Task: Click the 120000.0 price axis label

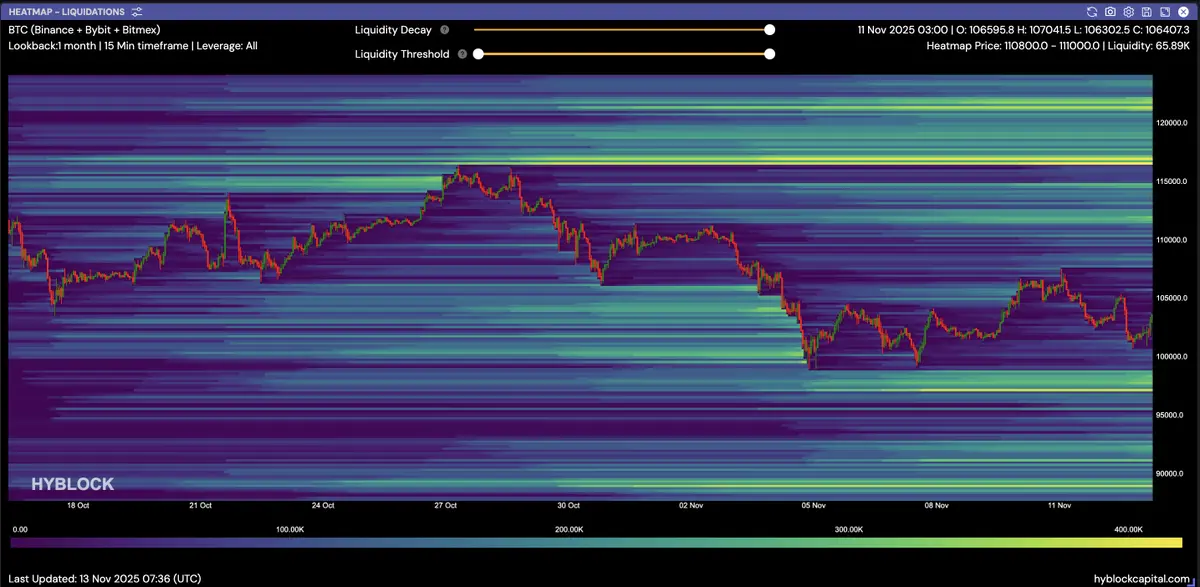Action: [x=1172, y=123]
